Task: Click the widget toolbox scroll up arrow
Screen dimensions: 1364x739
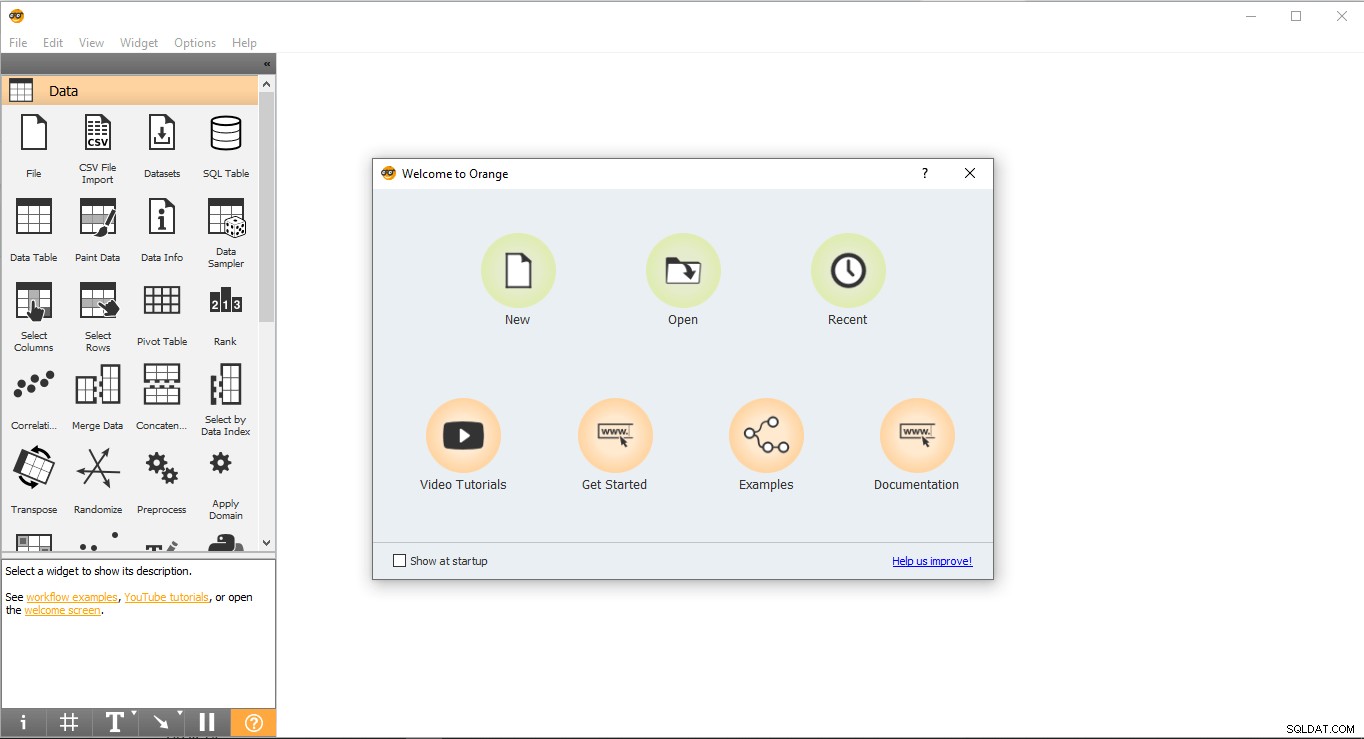Action: pos(267,84)
